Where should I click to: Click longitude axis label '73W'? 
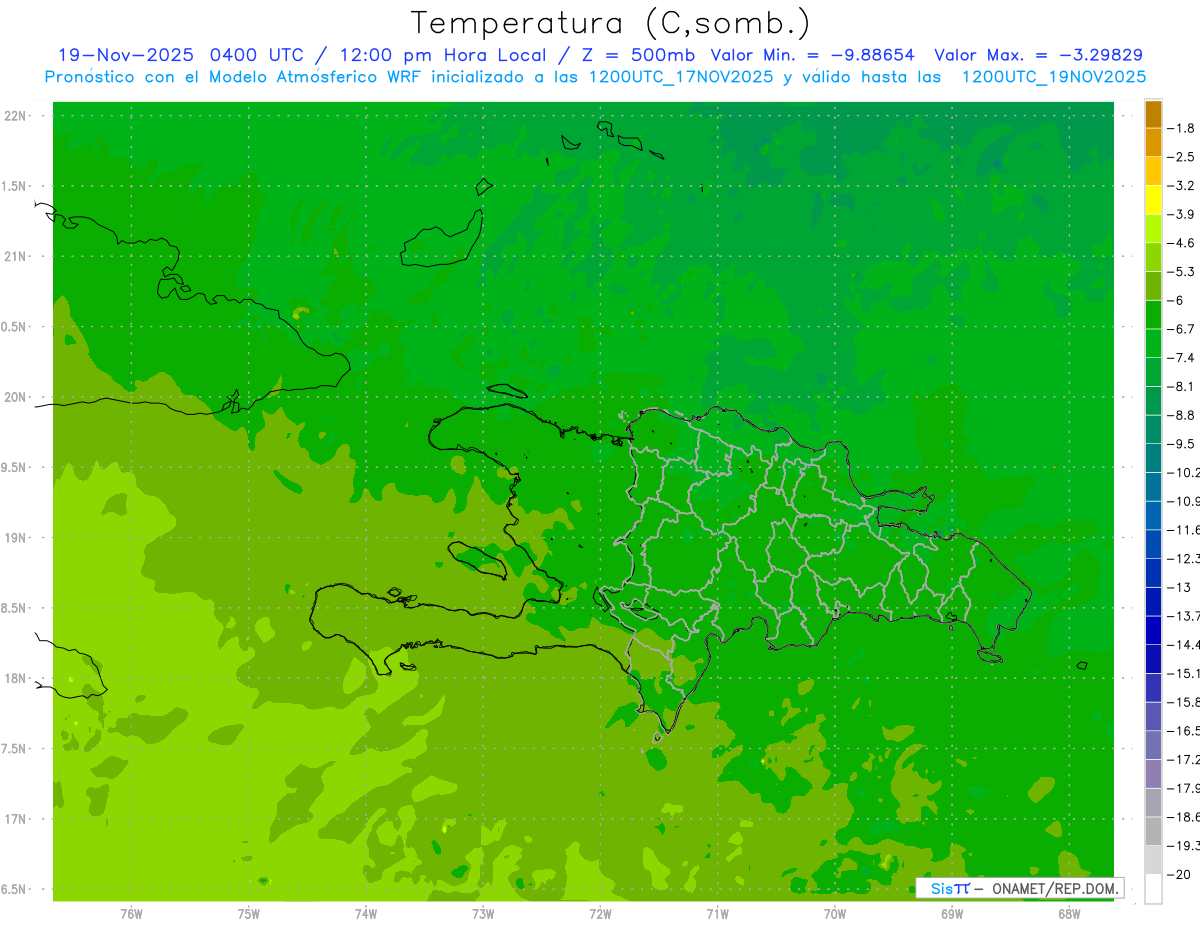tap(483, 914)
